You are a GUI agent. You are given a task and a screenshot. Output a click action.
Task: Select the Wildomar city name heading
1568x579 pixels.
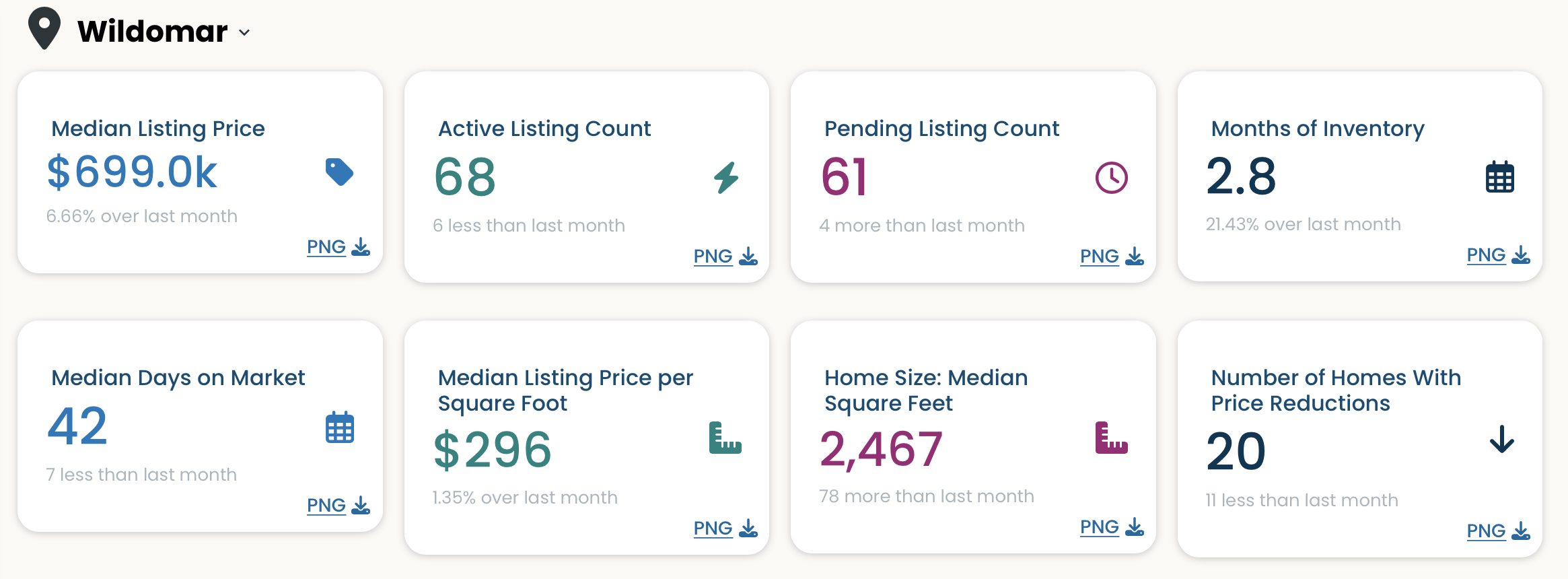(153, 31)
